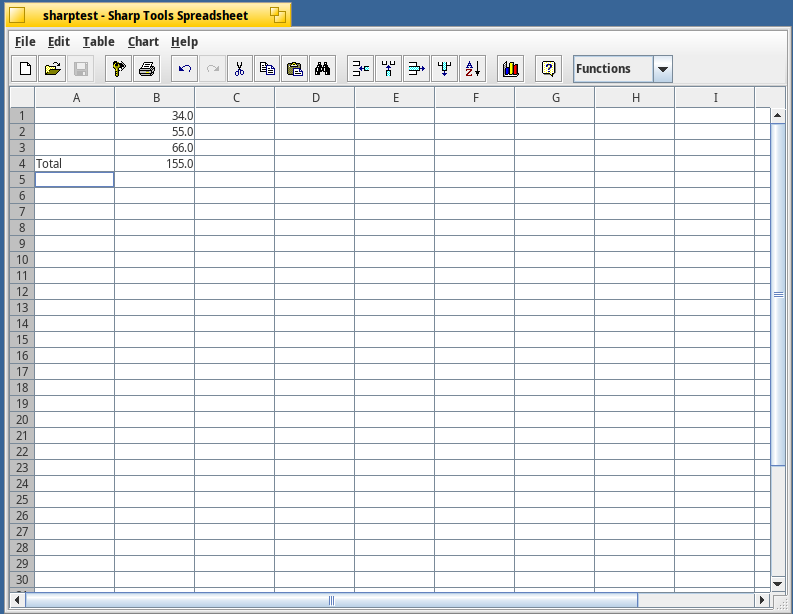Select row 10 header
This screenshot has width=793, height=614.
pyautogui.click(x=22, y=259)
